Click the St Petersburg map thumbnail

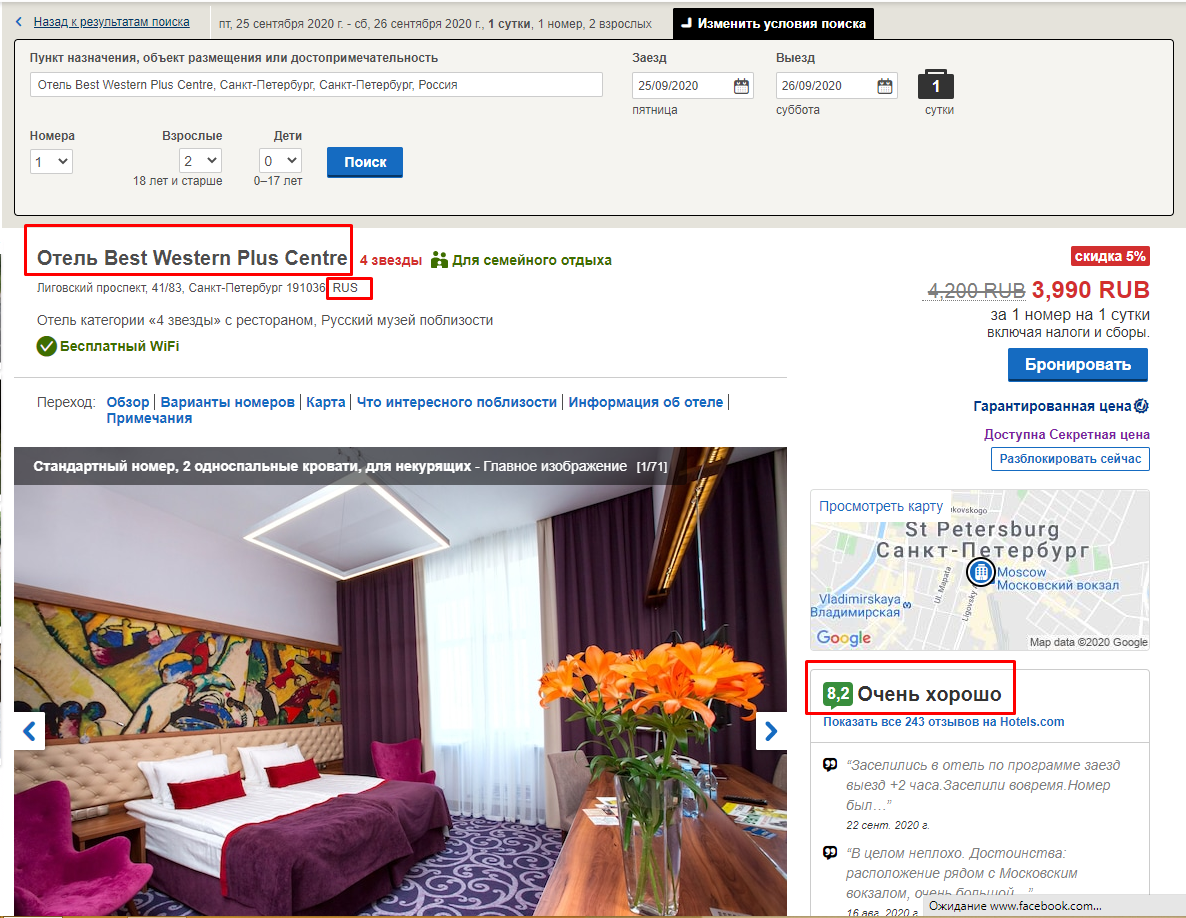[x=980, y=569]
